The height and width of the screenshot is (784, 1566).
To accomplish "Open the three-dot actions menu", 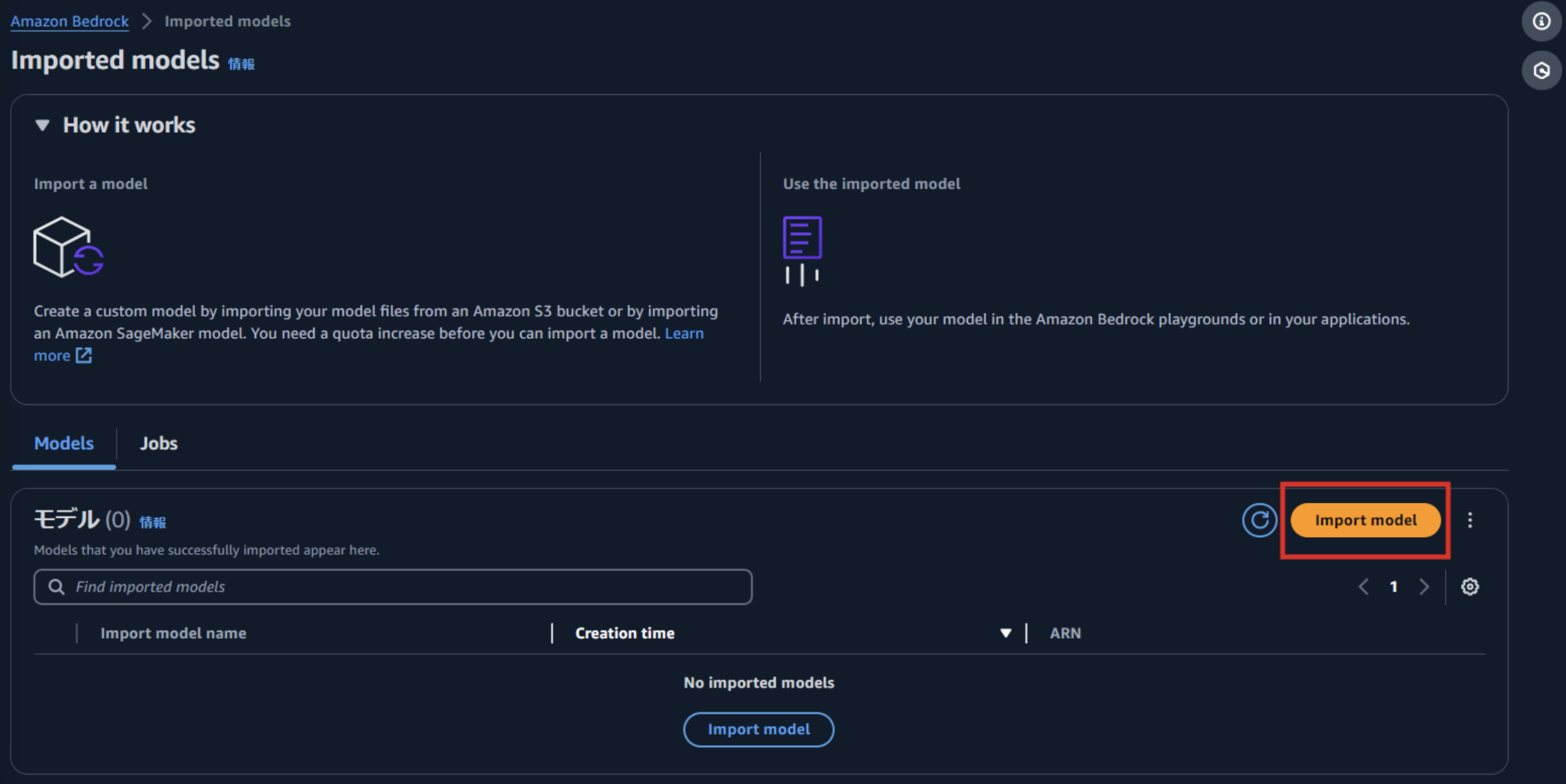I will (x=1469, y=520).
